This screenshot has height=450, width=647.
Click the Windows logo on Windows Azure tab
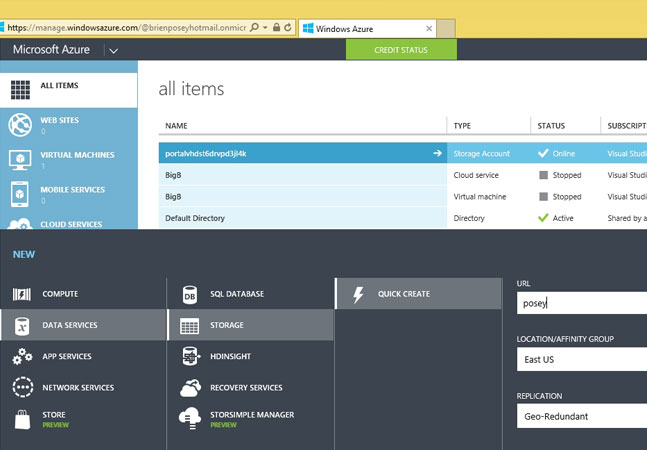click(308, 28)
